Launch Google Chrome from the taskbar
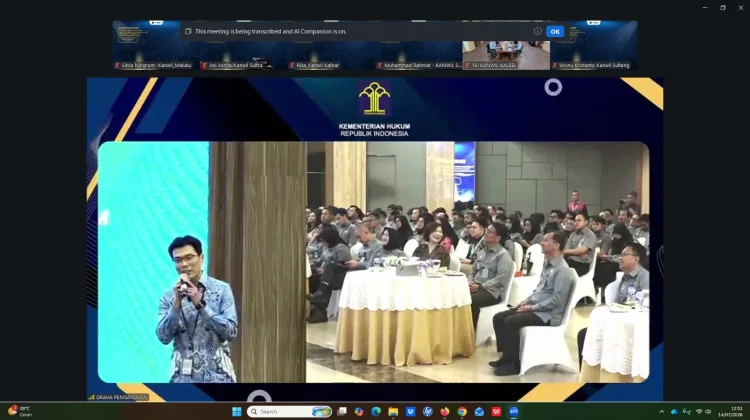The width and height of the screenshot is (750, 420). click(x=462, y=411)
